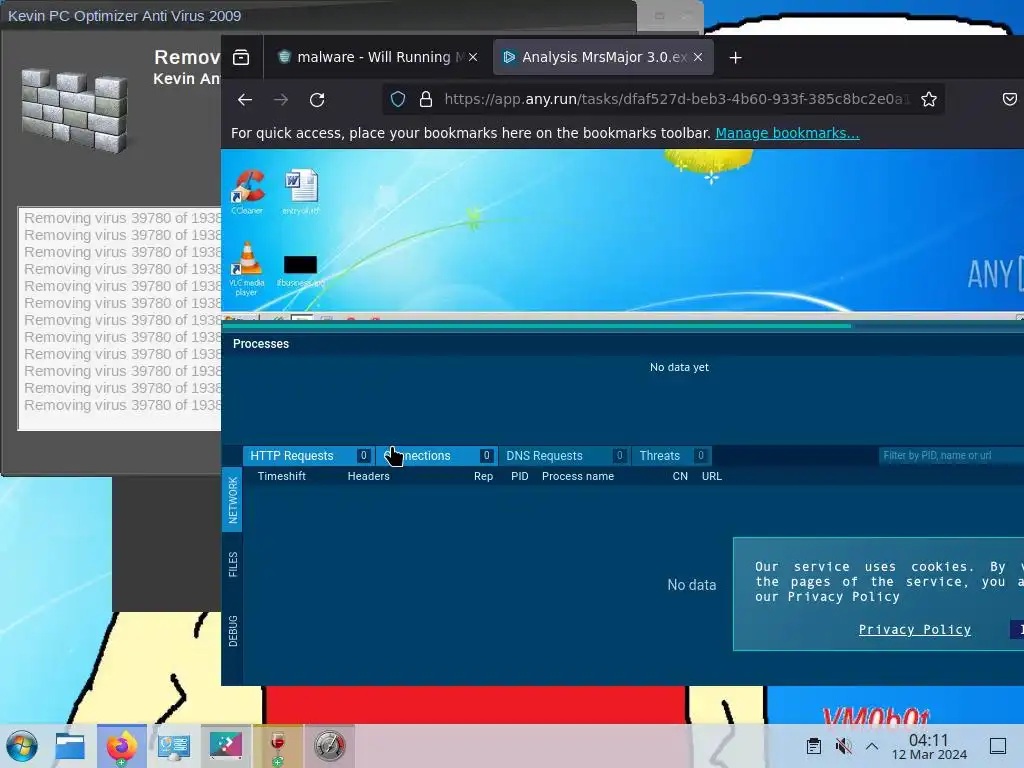The height and width of the screenshot is (768, 1024).
Task: Close the 'malware - Will Running' tab
Action: pyautogui.click(x=473, y=57)
